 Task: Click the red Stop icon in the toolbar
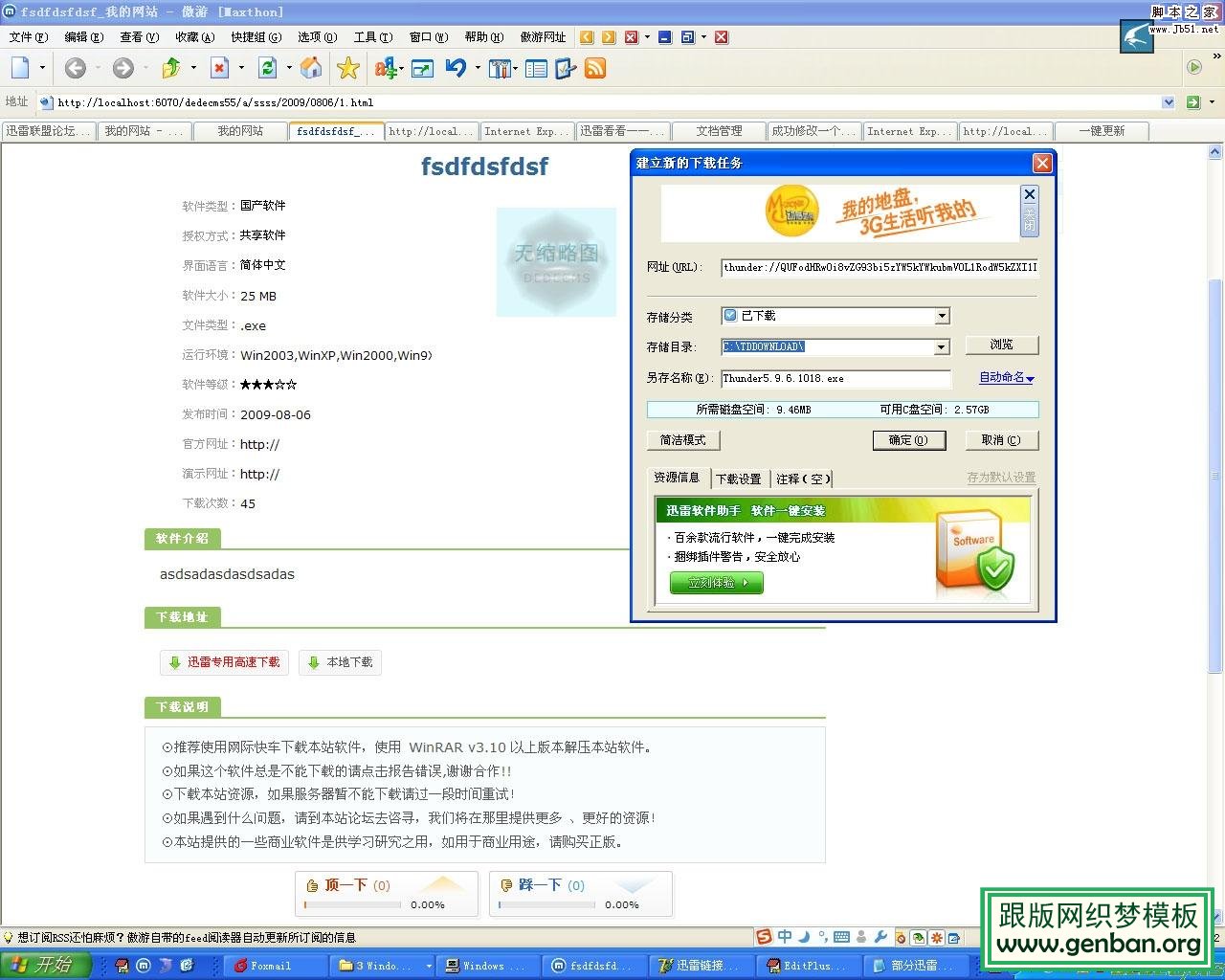[218, 68]
